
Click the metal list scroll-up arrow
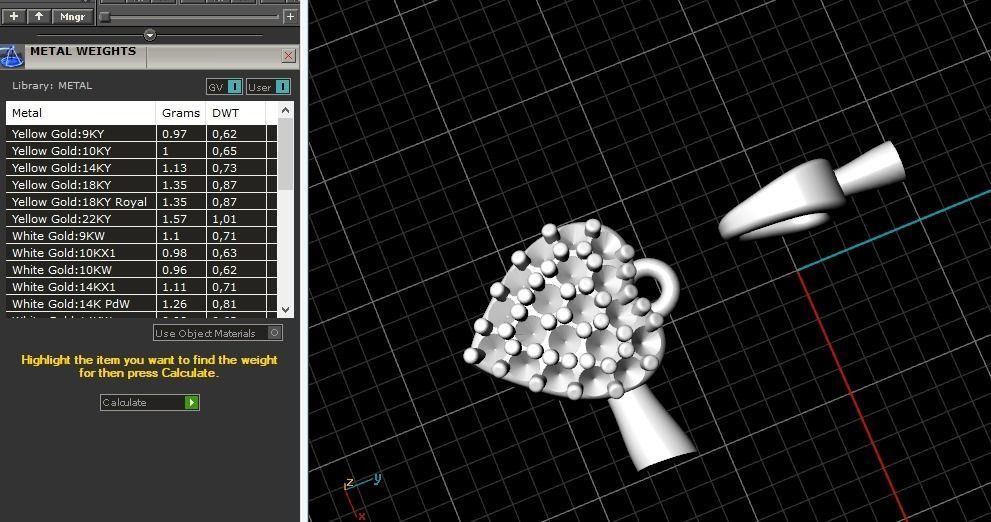coord(286,111)
